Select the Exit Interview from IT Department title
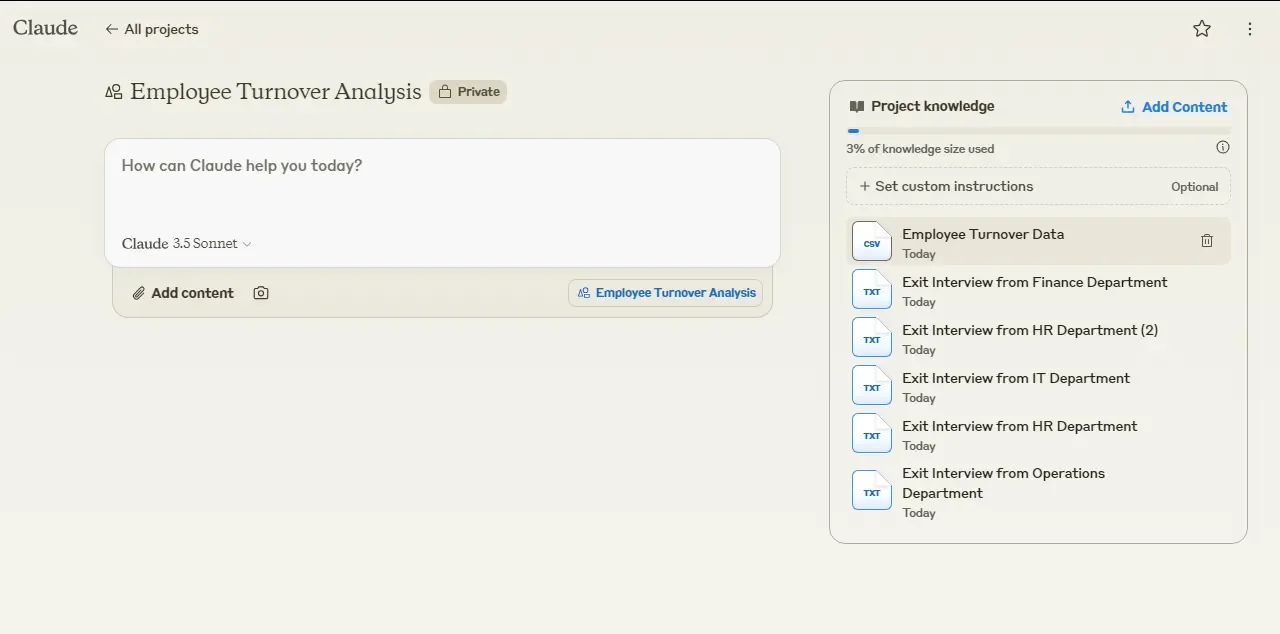The height and width of the screenshot is (634, 1280). tap(1016, 378)
